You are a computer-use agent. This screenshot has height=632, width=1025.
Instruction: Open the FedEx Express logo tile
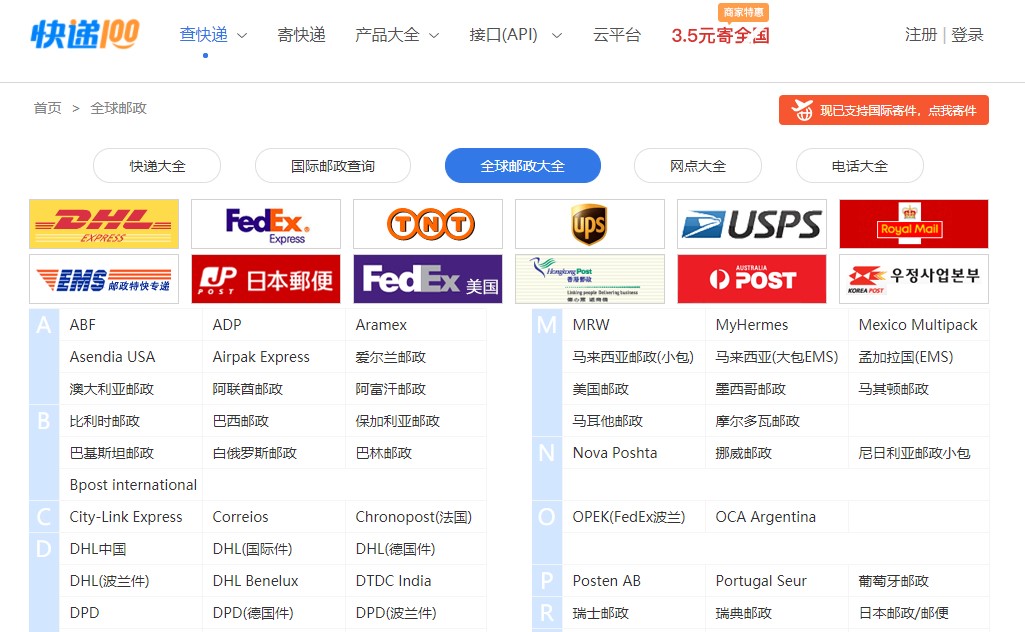tap(266, 224)
